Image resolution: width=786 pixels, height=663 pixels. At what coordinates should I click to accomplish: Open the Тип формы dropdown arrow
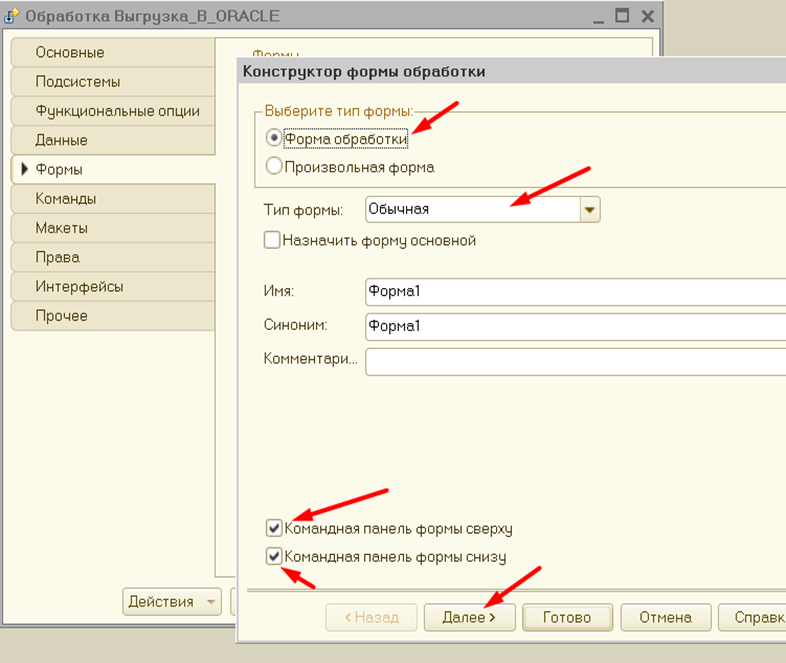tap(590, 209)
